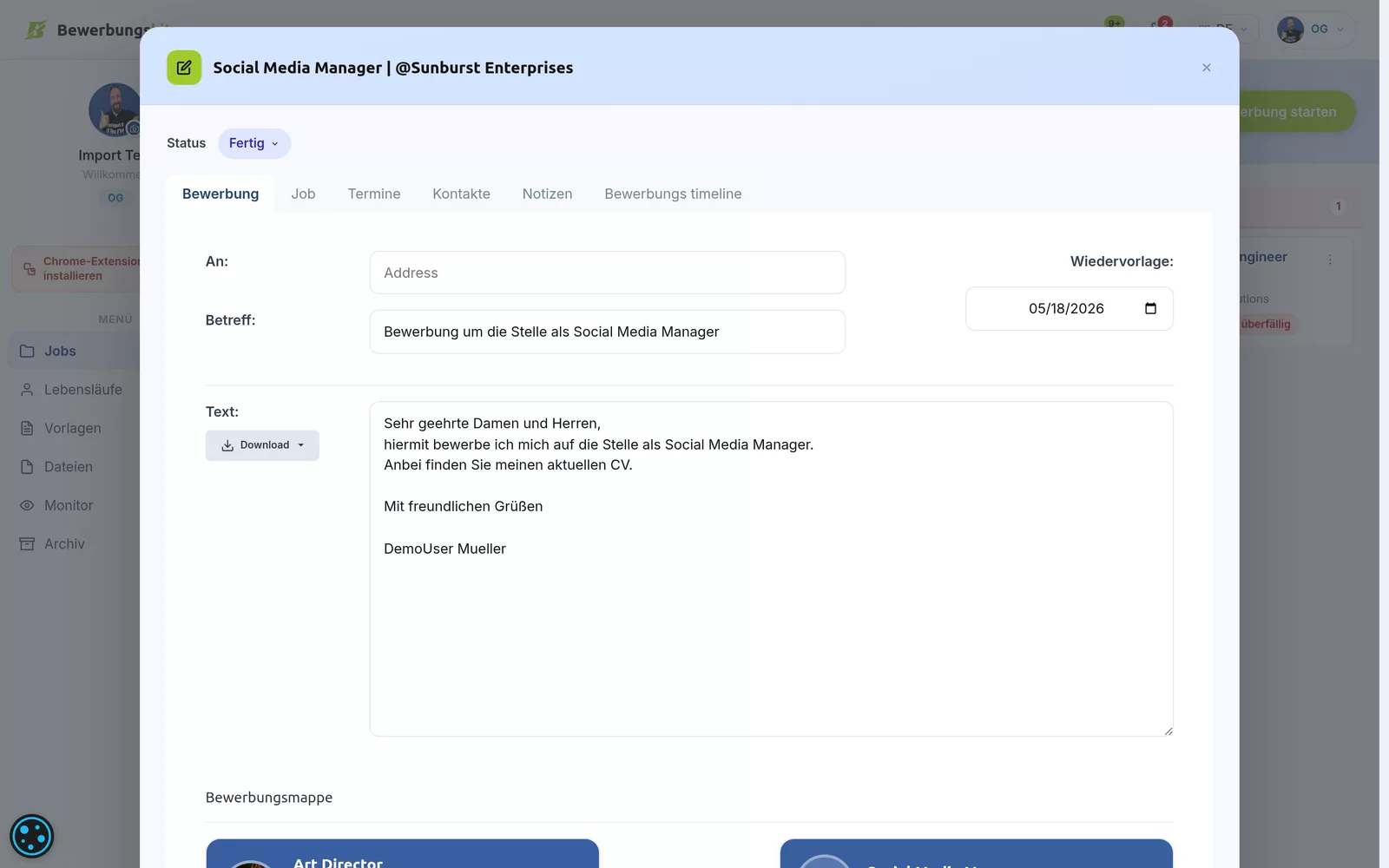
Task: Click the Dateien file icon
Action: 27,467
